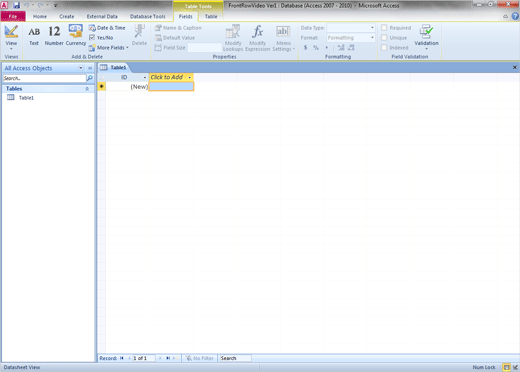The image size is (520, 372).
Task: Open the File tab
Action: (13, 16)
